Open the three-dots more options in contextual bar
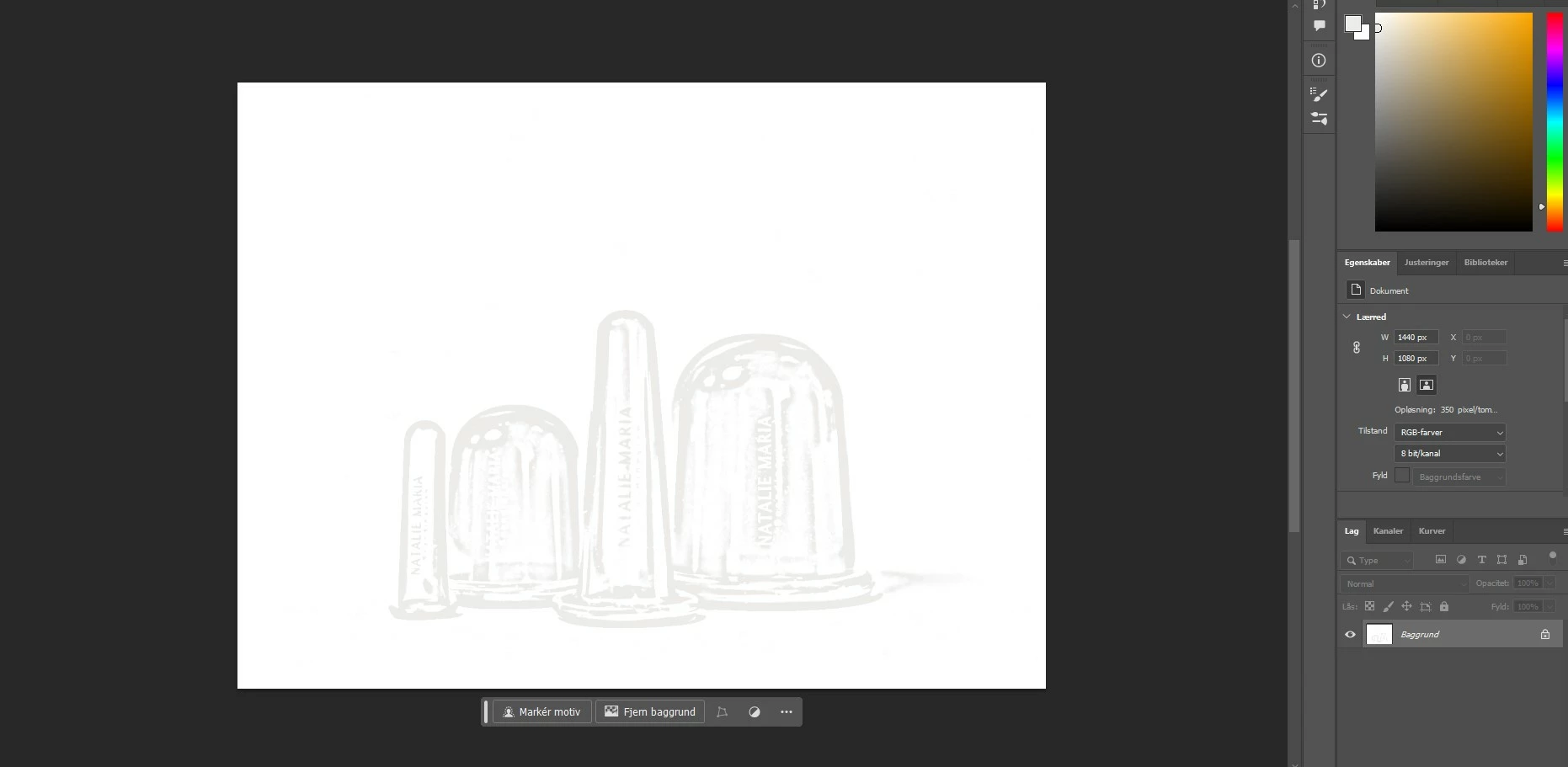 [x=787, y=711]
